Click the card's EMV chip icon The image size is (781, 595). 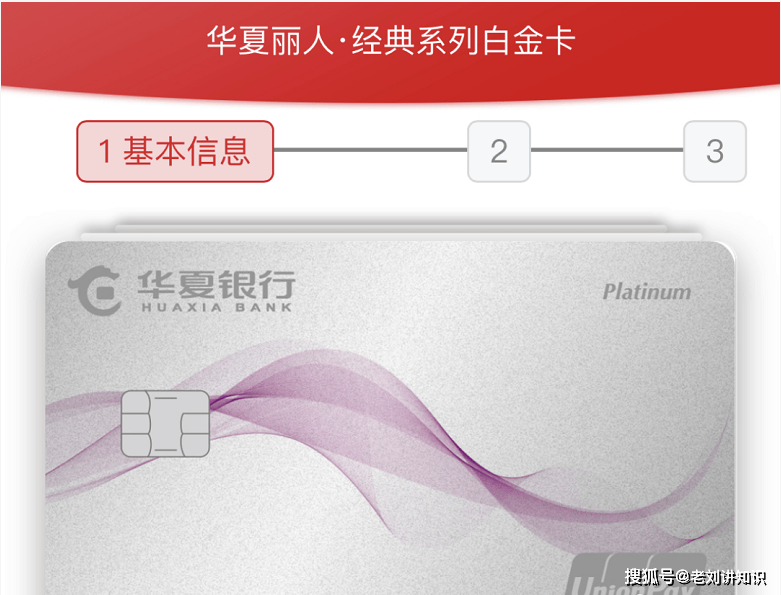(165, 424)
